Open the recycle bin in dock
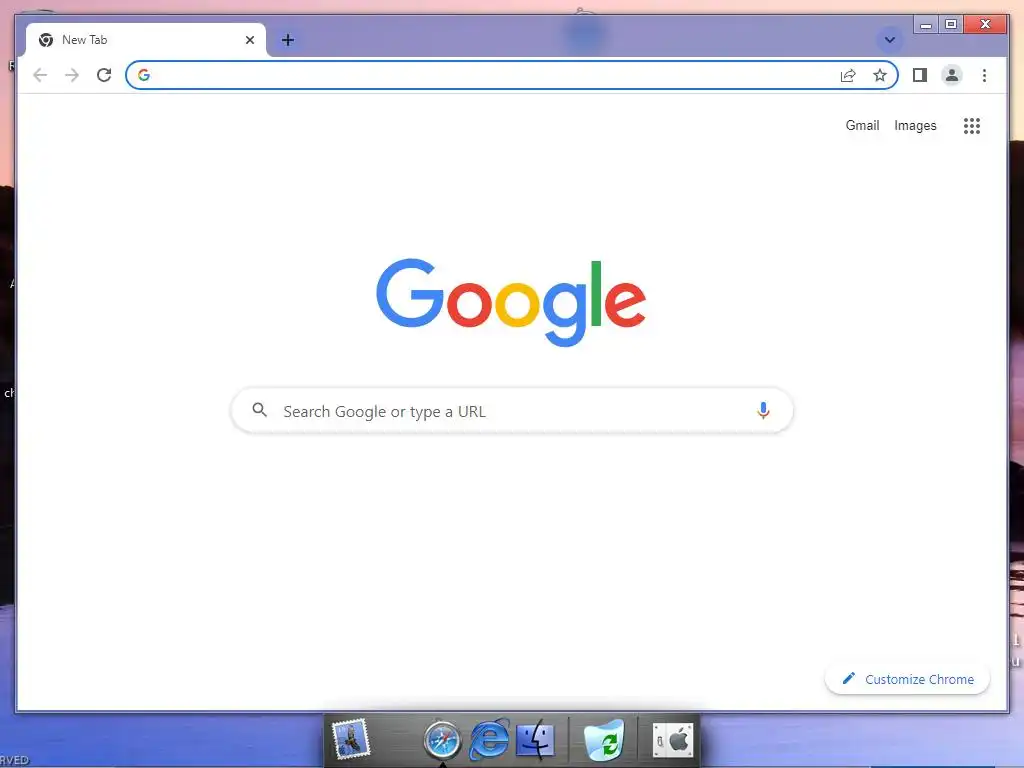 pos(603,741)
